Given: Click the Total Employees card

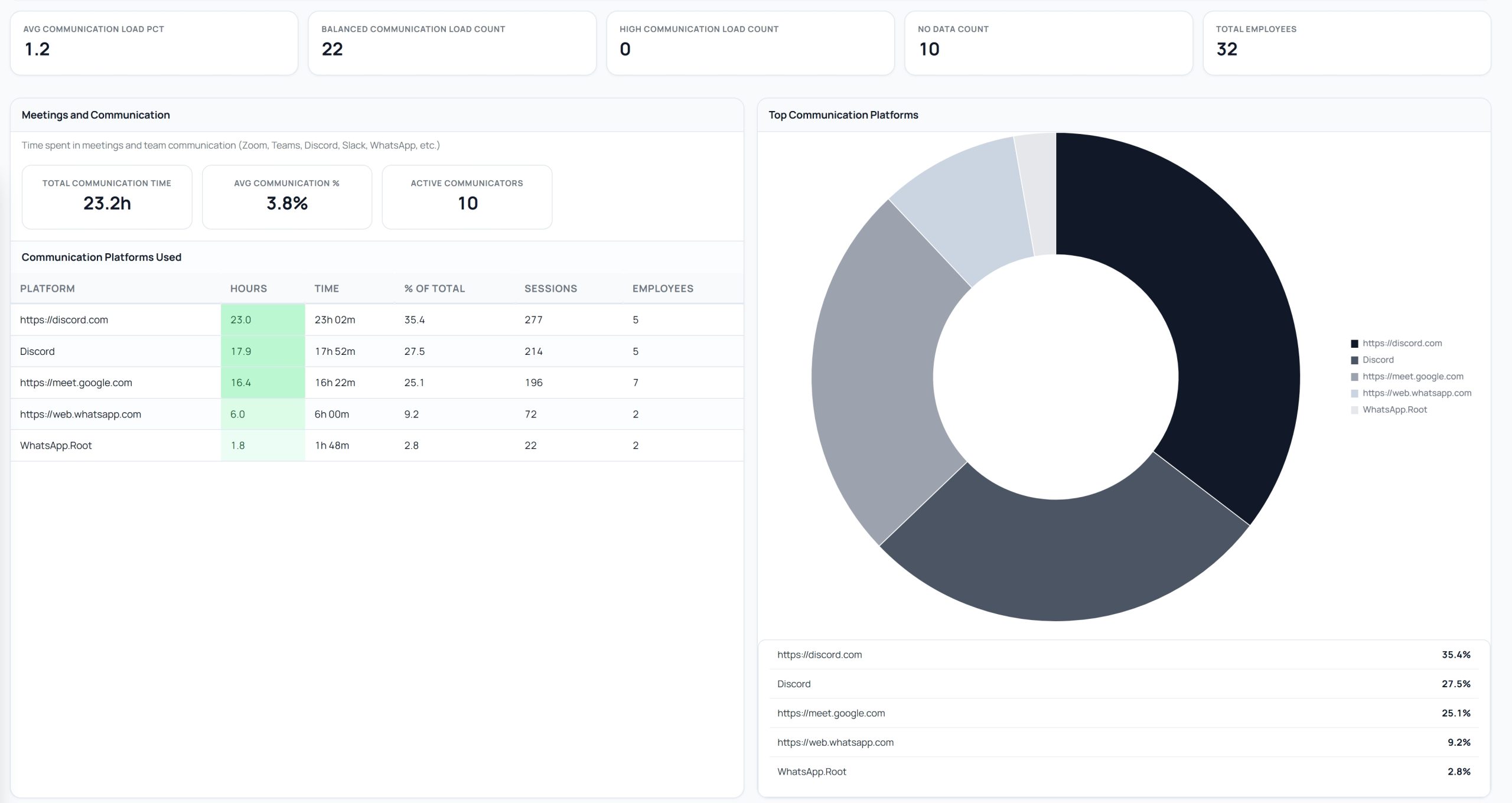Looking at the screenshot, I should click(x=1347, y=43).
